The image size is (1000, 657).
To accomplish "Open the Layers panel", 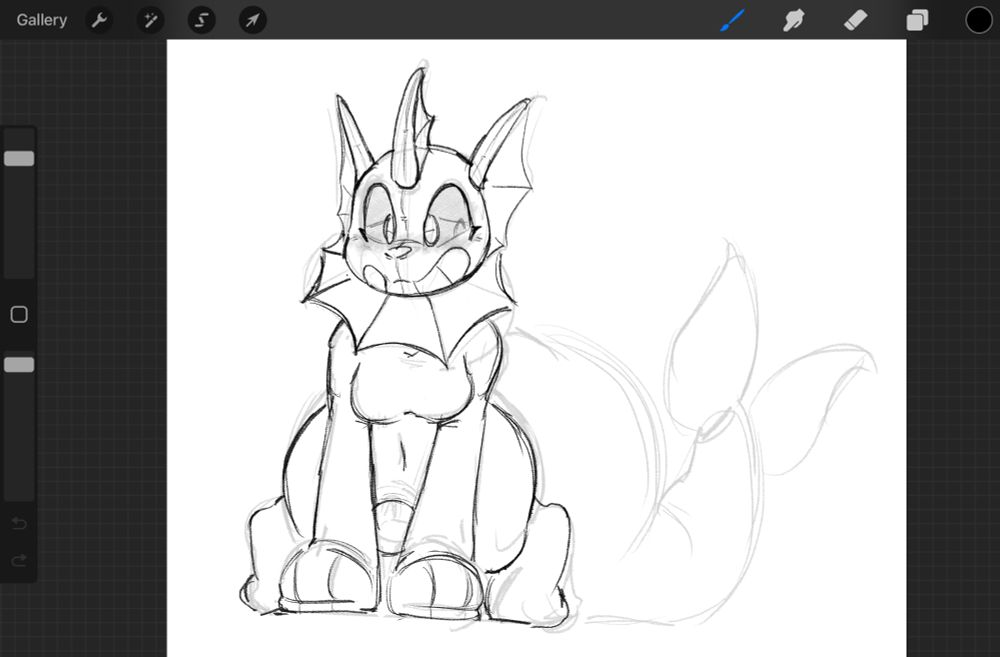I will (x=917, y=20).
